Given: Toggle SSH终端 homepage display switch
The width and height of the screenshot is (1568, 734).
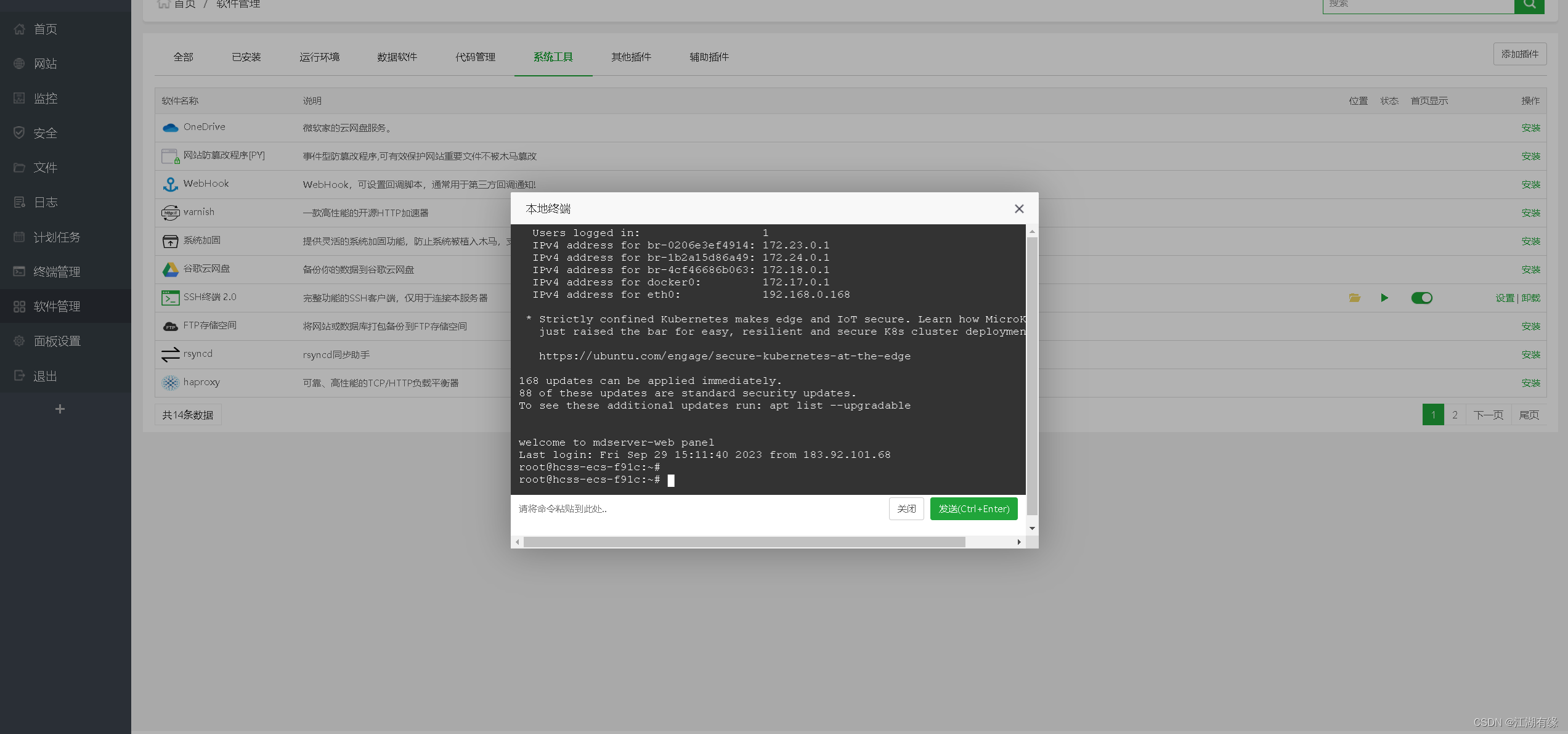Looking at the screenshot, I should 1421,298.
